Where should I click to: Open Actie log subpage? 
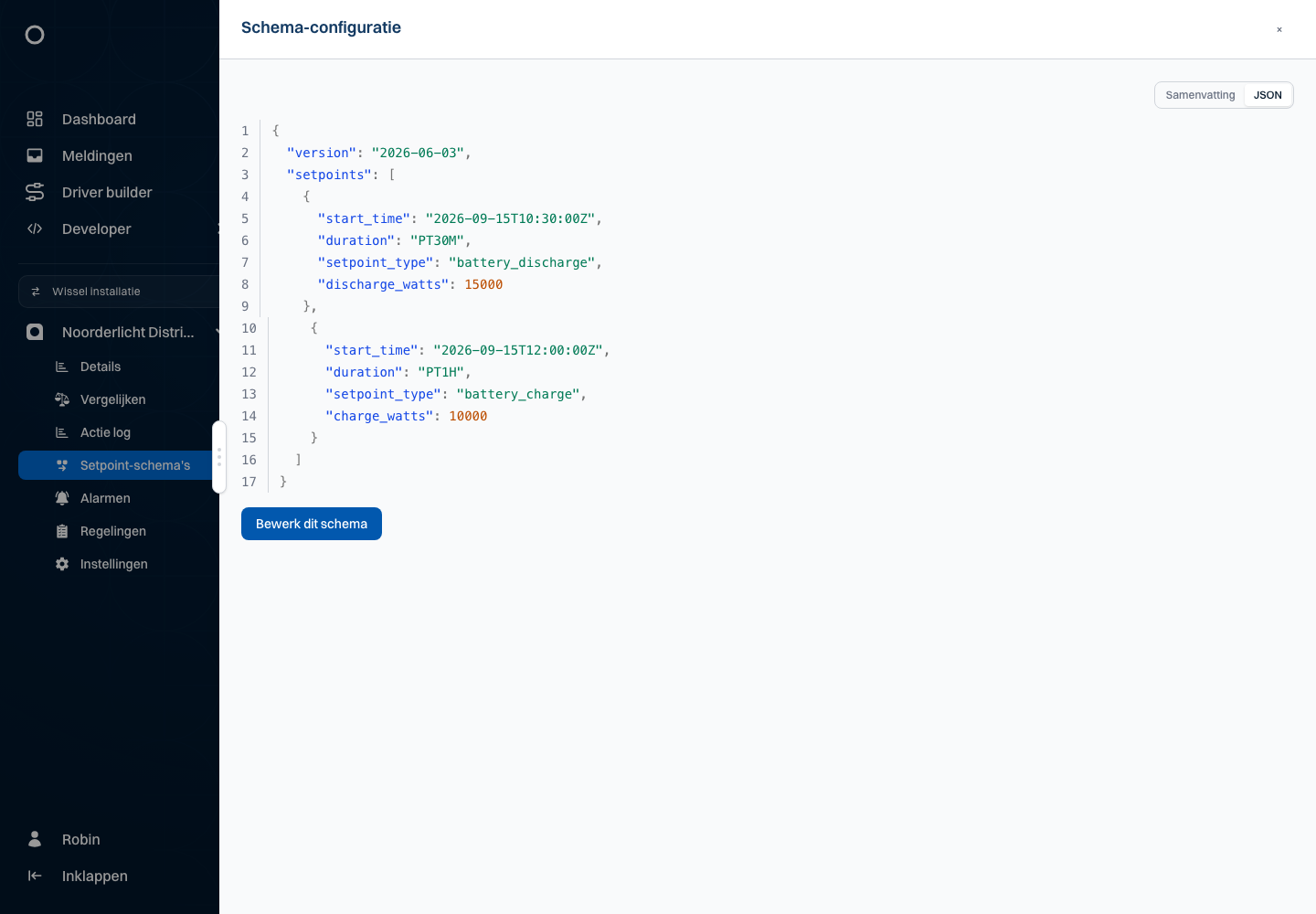(106, 432)
